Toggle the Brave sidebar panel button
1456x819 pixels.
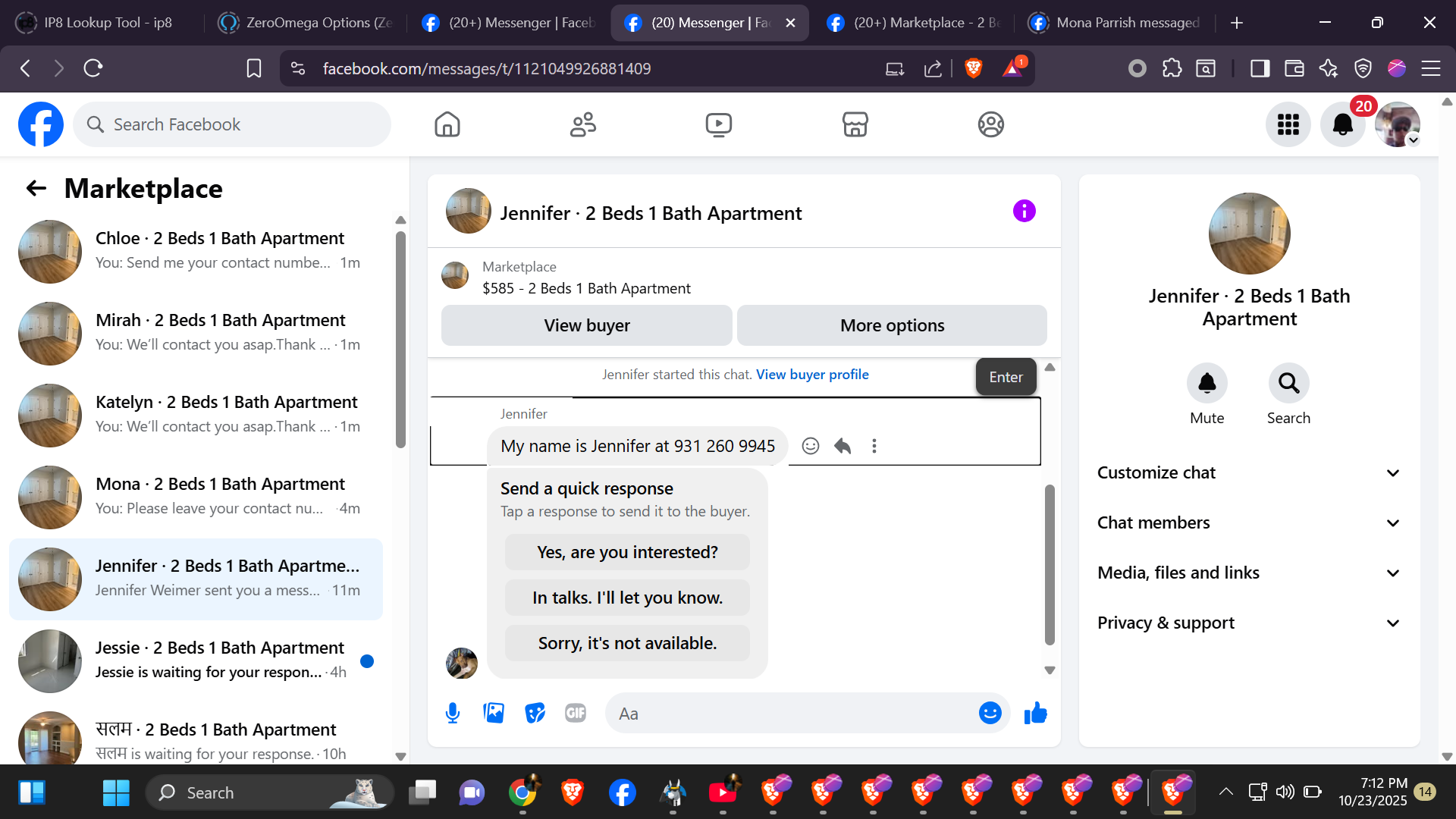click(x=1260, y=69)
